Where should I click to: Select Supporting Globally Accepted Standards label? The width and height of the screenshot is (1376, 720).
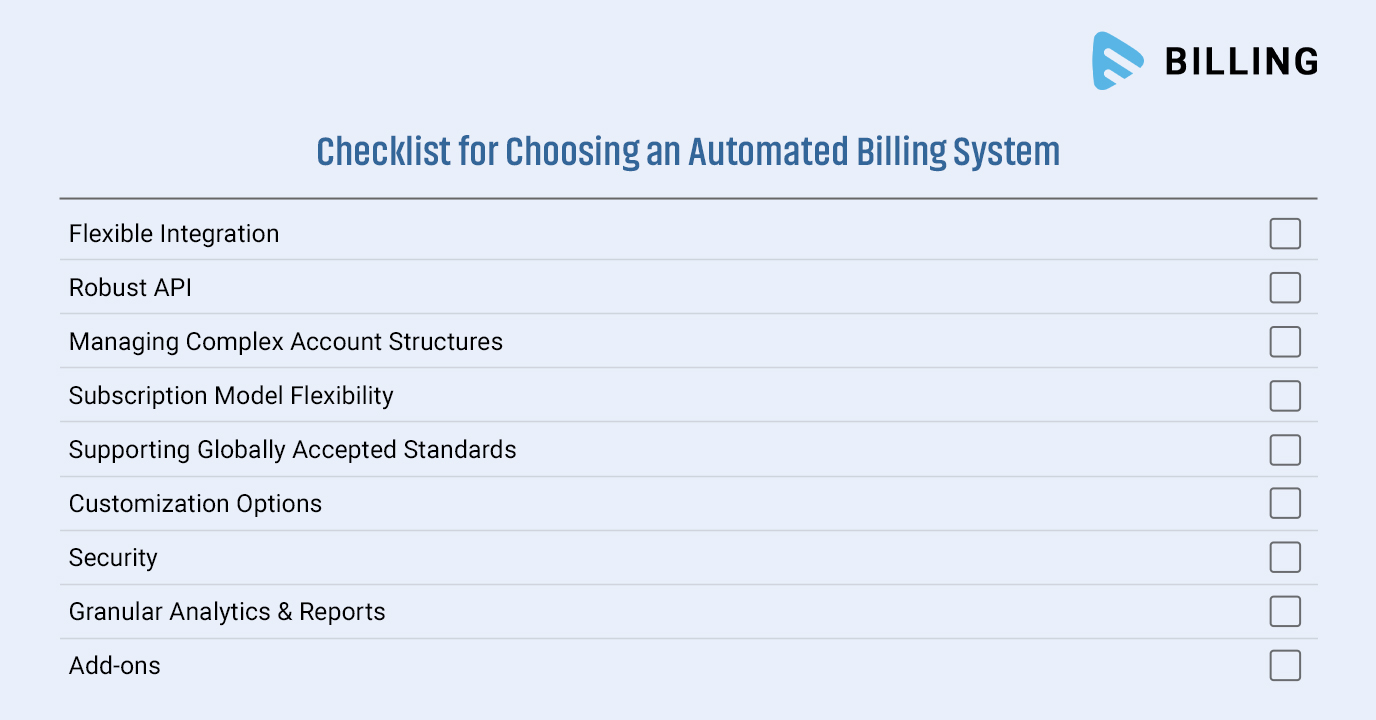click(293, 450)
